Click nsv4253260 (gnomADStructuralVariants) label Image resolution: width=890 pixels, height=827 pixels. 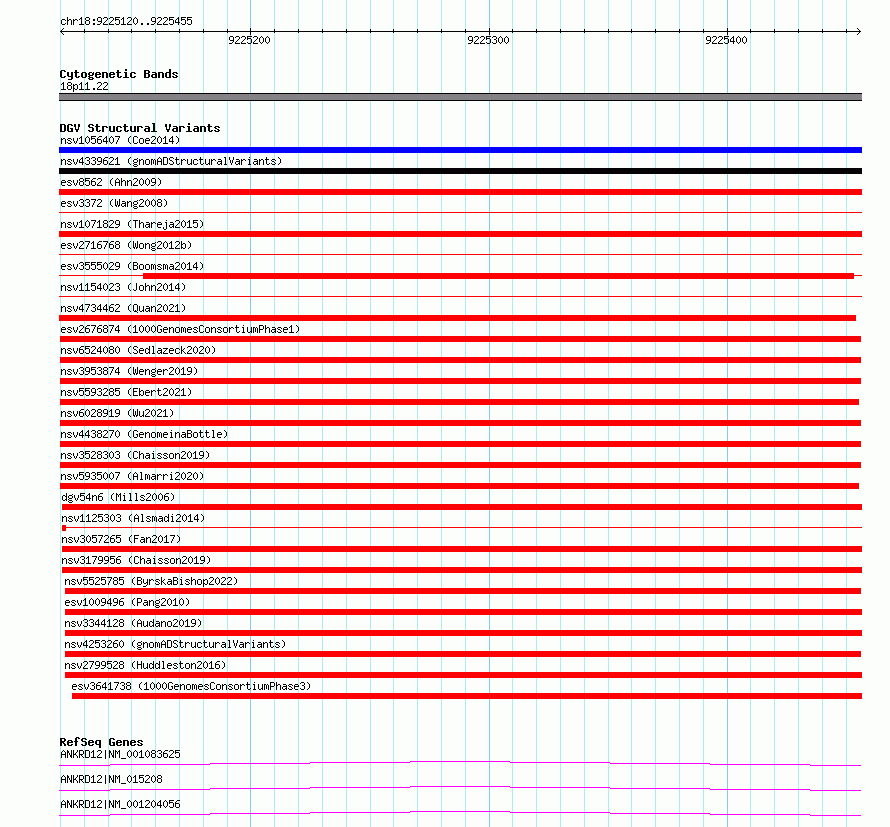pyautogui.click(x=175, y=644)
